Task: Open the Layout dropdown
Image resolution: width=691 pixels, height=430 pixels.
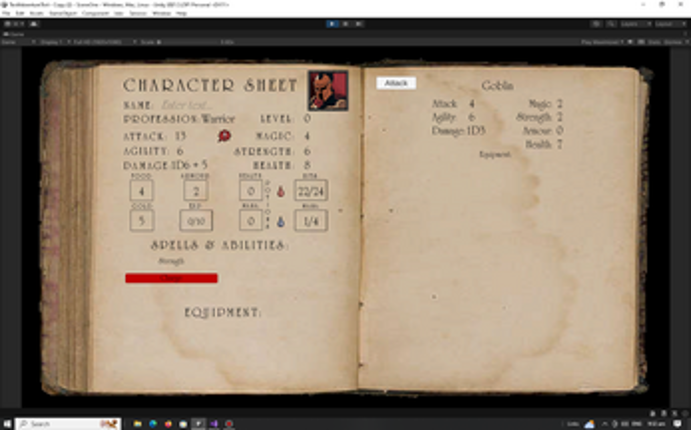Action: [670, 24]
